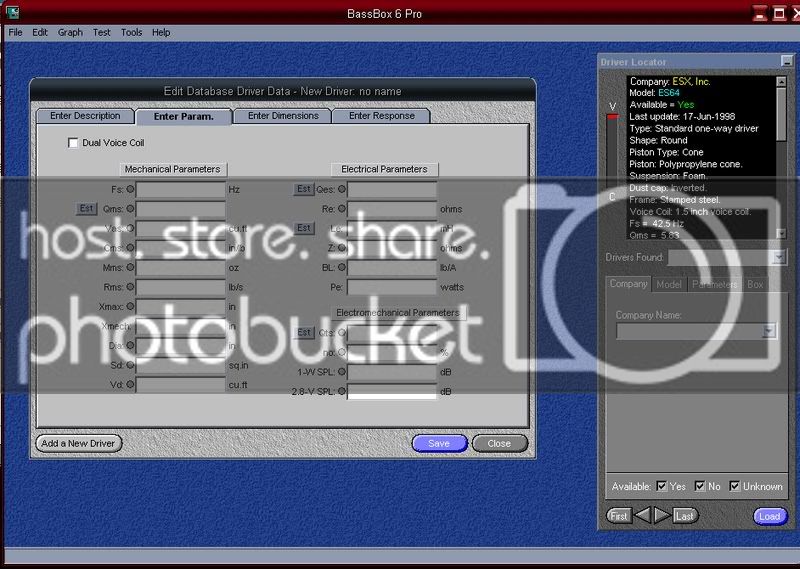800x569 pixels.
Task: Open the Company Name dropdown
Action: (x=769, y=332)
